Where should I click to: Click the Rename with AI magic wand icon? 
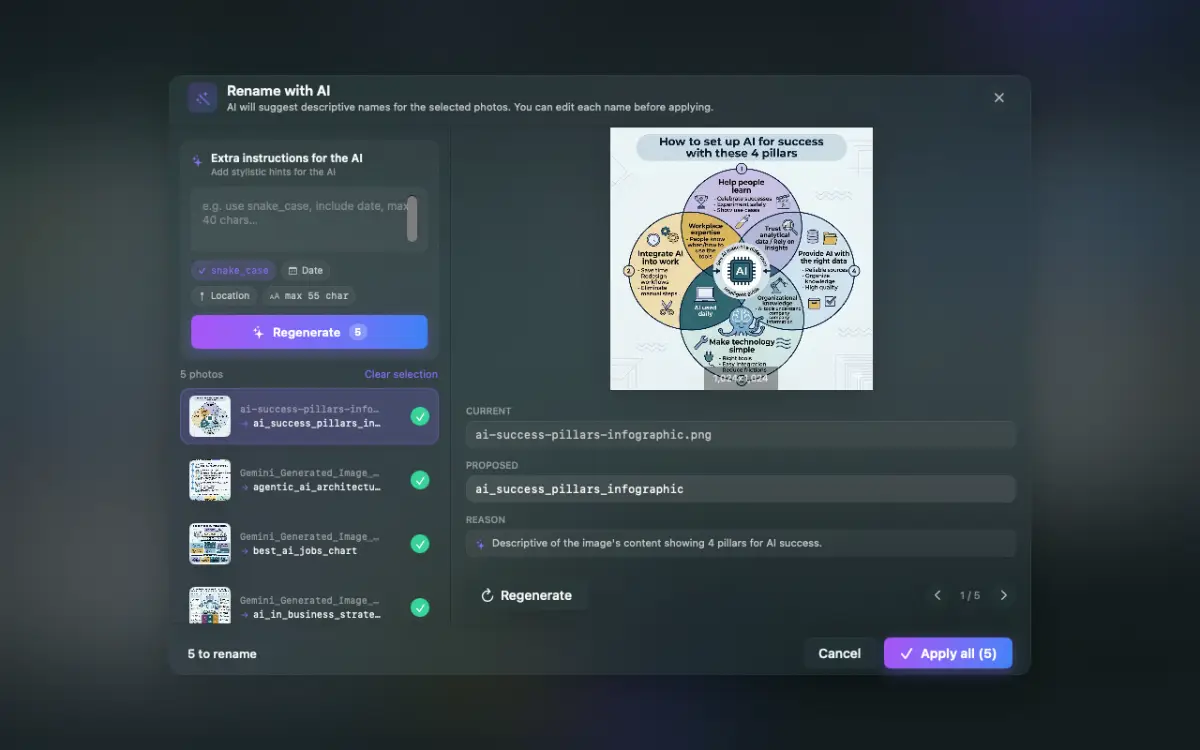(203, 97)
